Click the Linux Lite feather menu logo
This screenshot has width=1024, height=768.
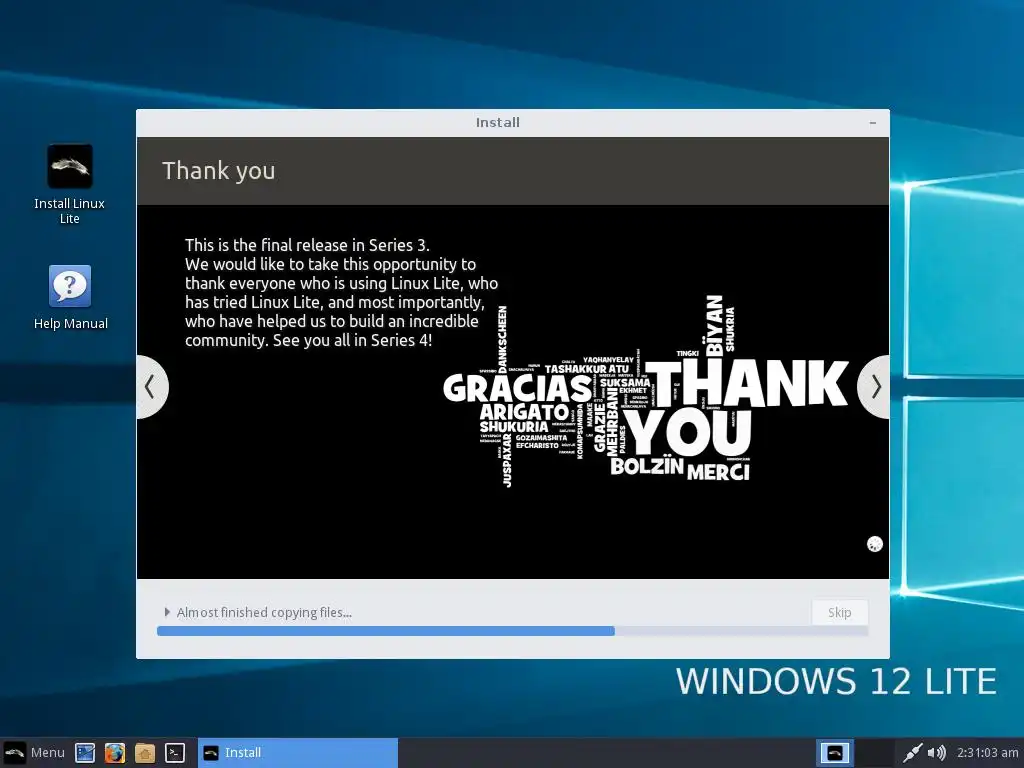click(14, 752)
